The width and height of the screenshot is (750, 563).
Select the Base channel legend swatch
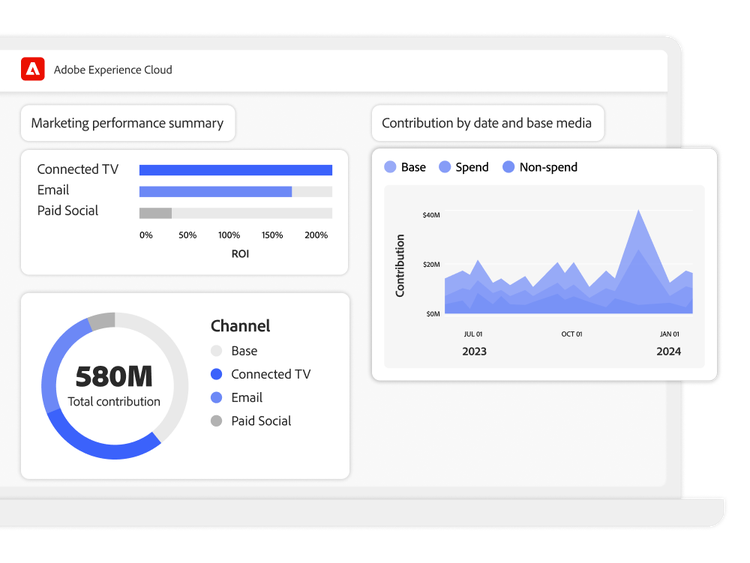click(217, 351)
